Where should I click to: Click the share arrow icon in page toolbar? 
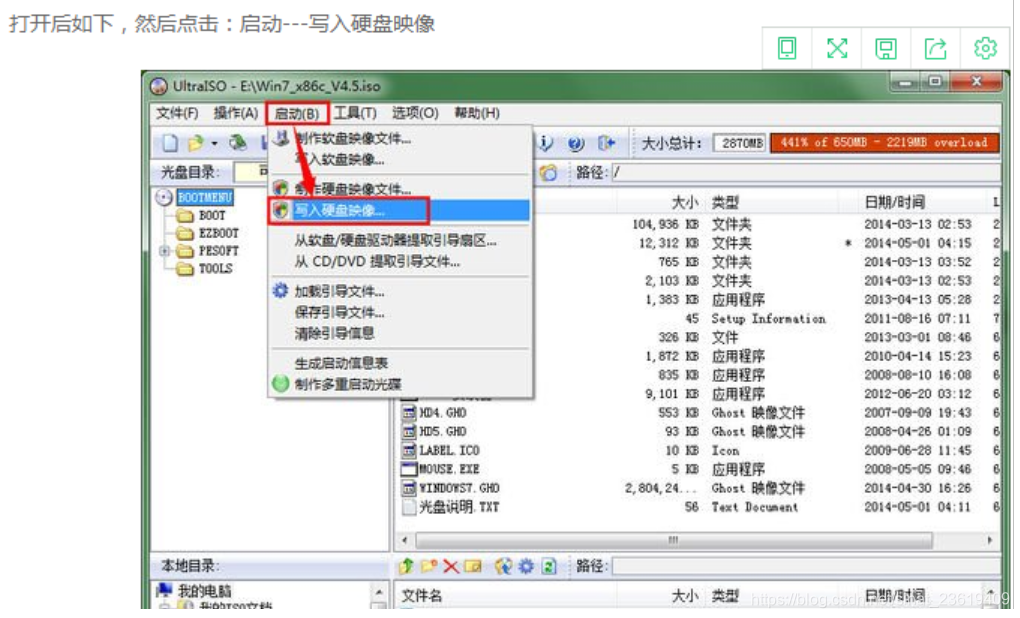(935, 48)
